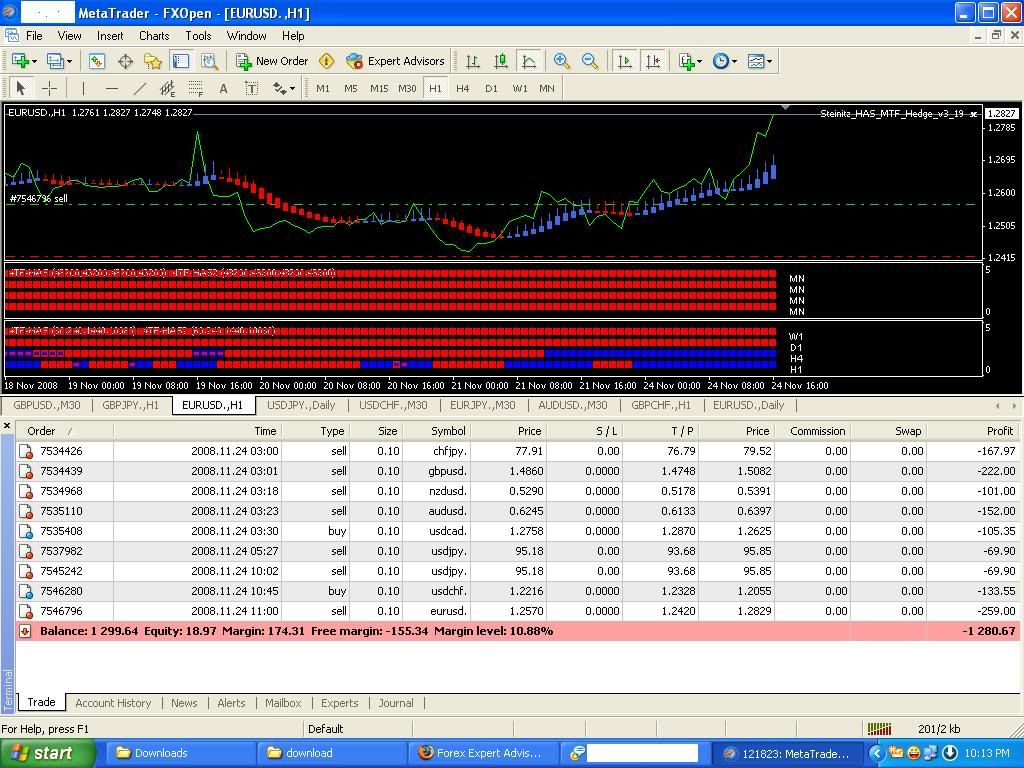Click the order icon beside 7534426

(x=26, y=451)
